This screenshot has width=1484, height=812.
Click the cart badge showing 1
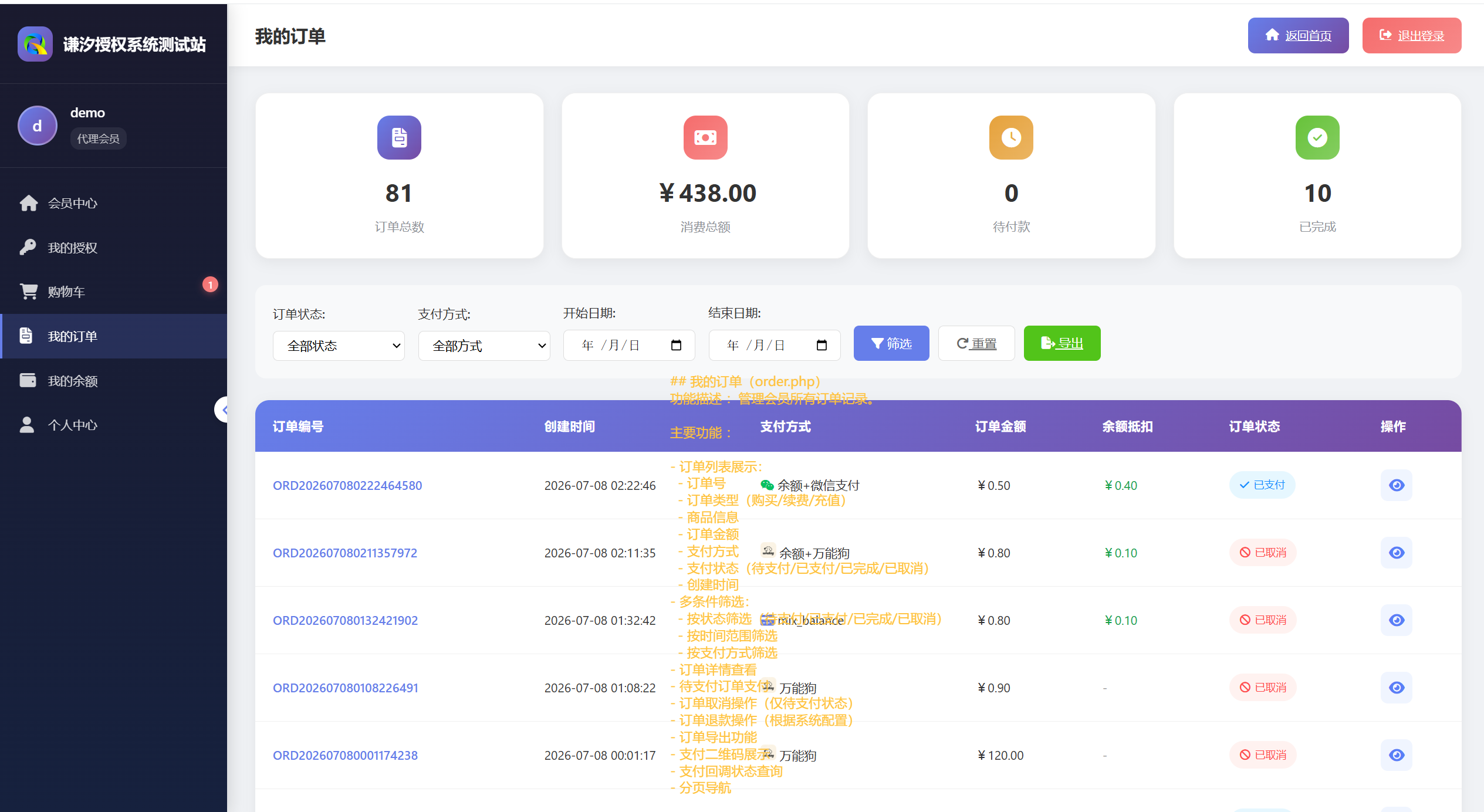[210, 285]
